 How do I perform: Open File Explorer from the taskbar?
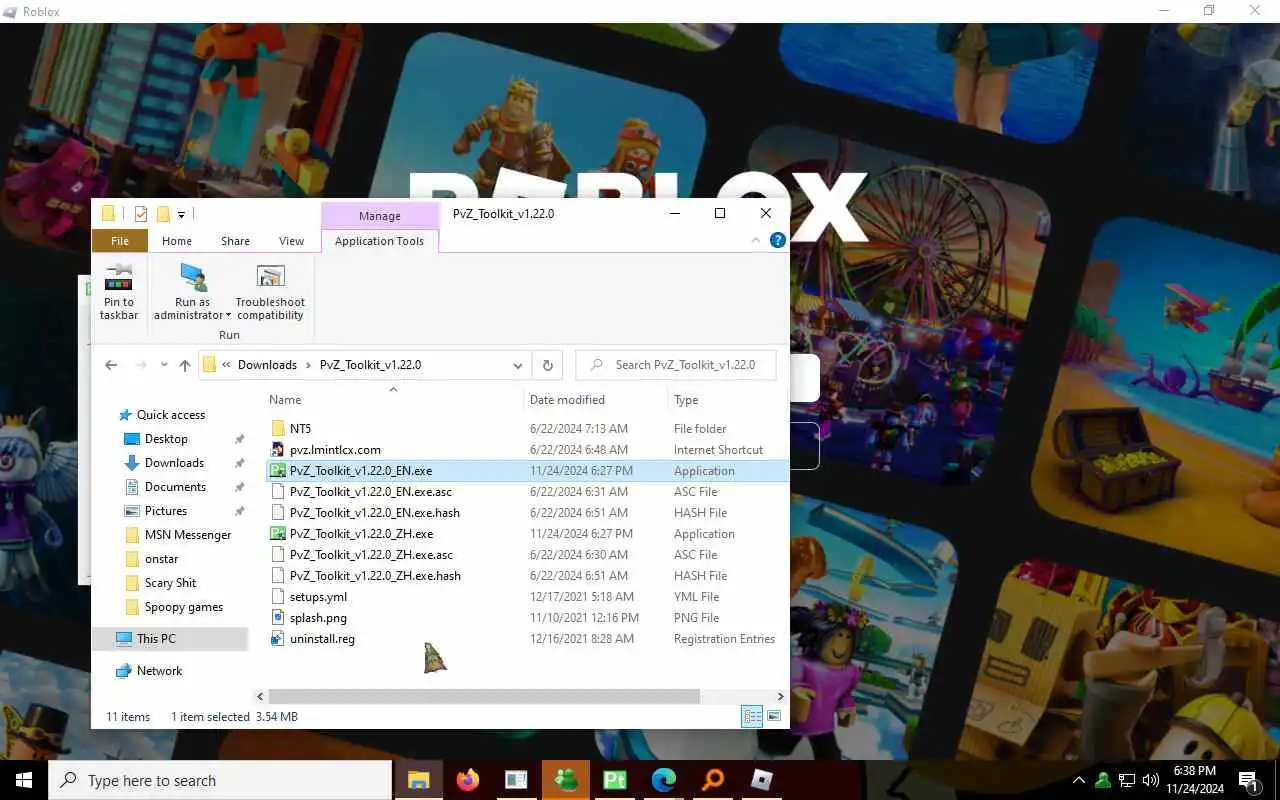tap(418, 780)
